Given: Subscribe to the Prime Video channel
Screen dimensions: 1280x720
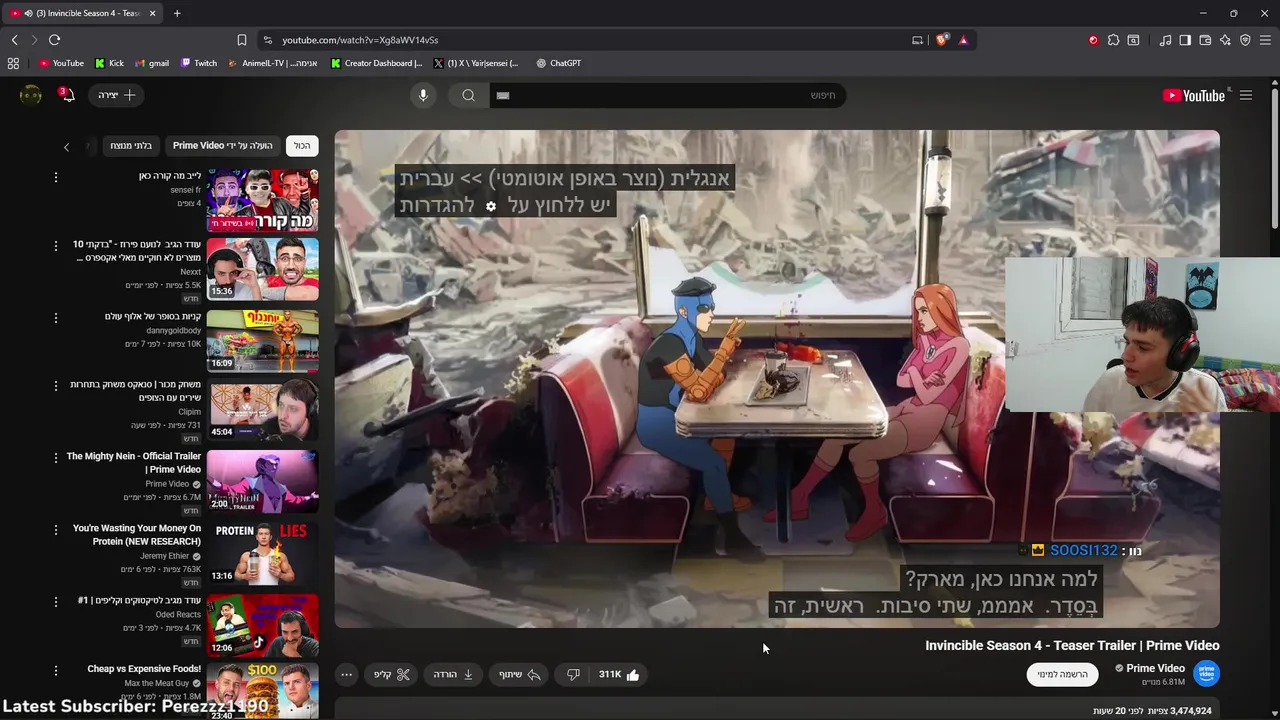Looking at the screenshot, I should (1062, 675).
